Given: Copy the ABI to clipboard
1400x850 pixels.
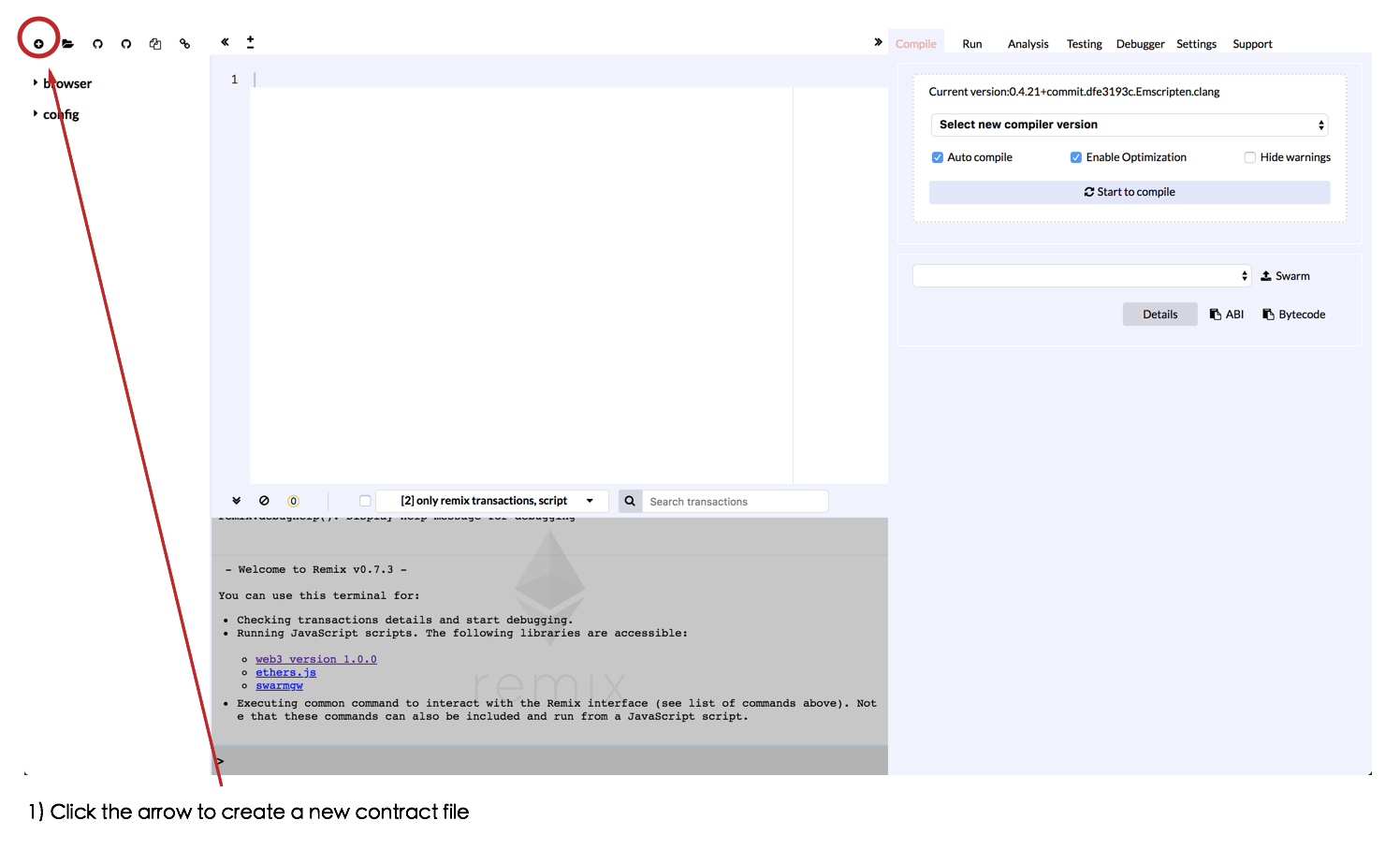Looking at the screenshot, I should (x=1227, y=315).
